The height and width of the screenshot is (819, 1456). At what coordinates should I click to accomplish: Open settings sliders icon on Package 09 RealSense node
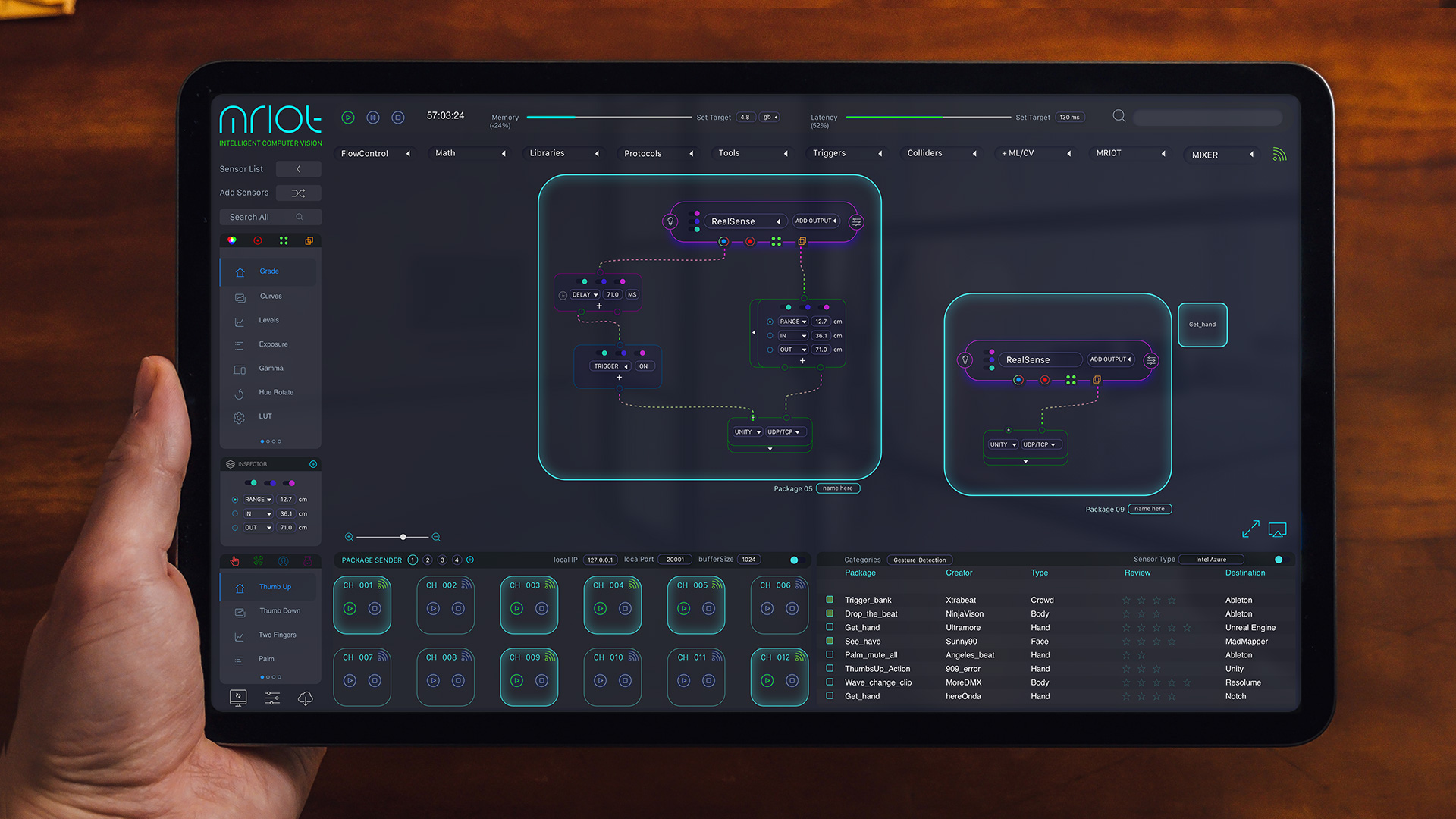point(1151,361)
